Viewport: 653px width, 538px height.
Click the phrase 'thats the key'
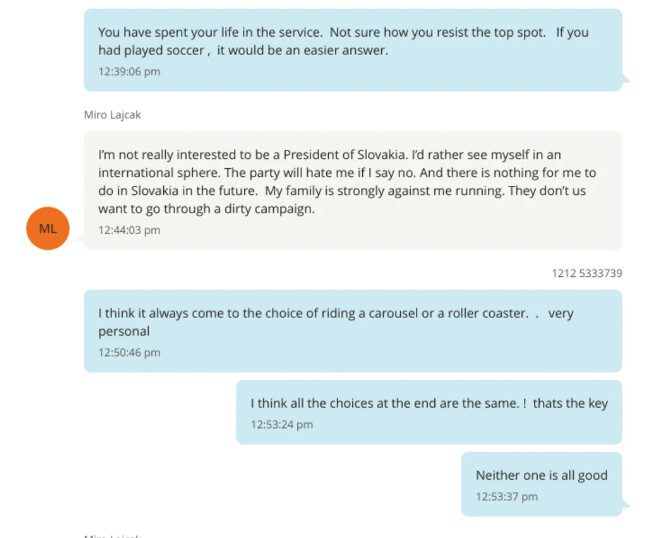click(x=570, y=403)
